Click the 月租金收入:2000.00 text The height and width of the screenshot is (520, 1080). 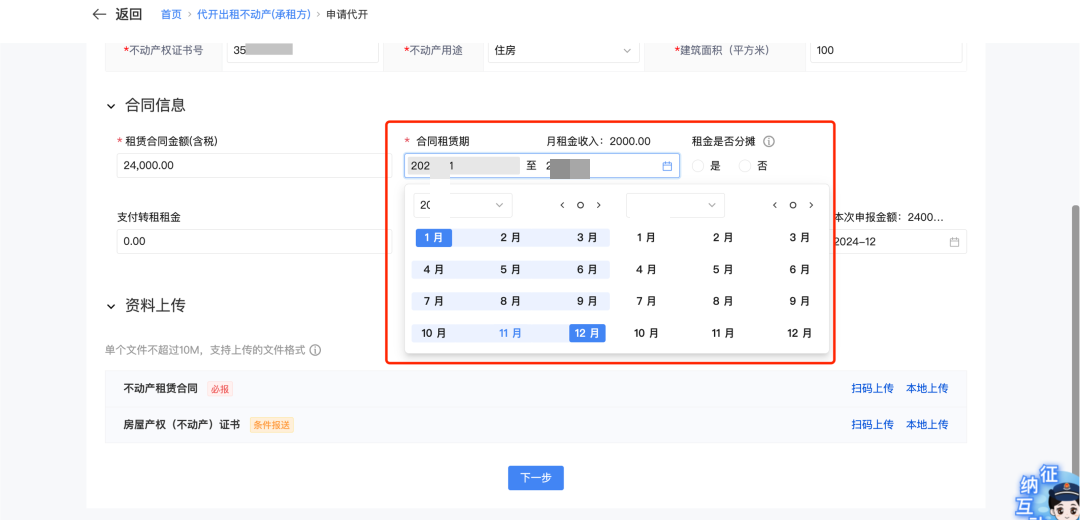[x=598, y=142]
